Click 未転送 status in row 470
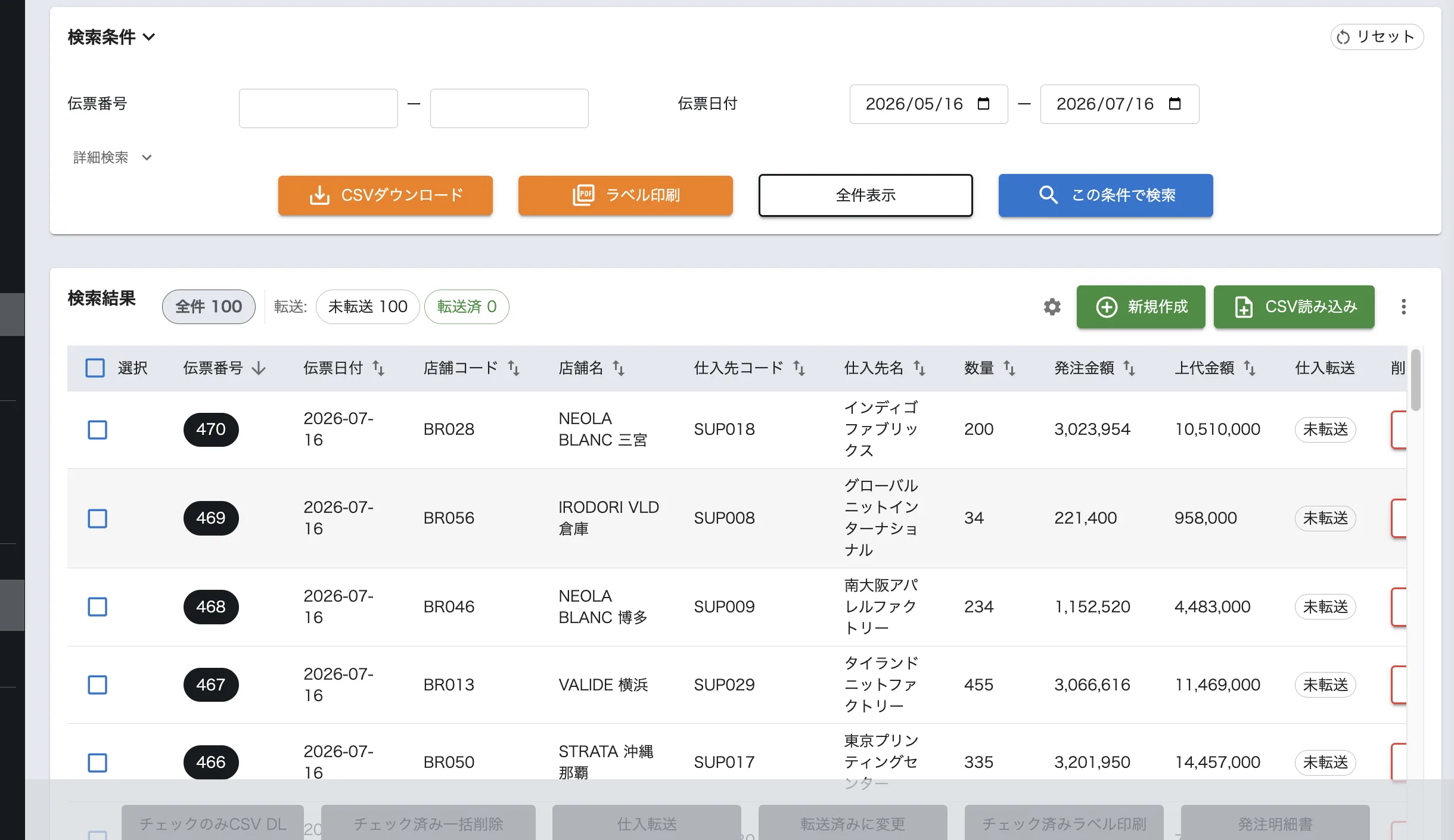The height and width of the screenshot is (840, 1454). 1325,430
